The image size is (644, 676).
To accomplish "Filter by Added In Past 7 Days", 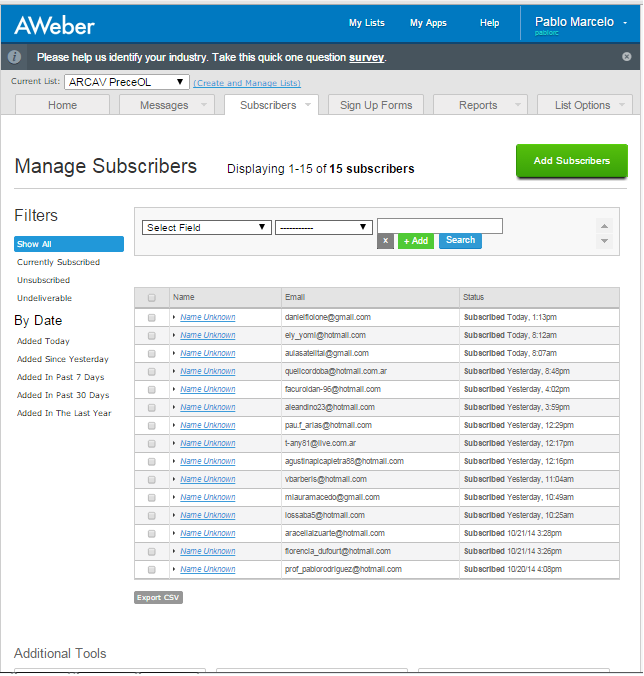I will tap(60, 377).
